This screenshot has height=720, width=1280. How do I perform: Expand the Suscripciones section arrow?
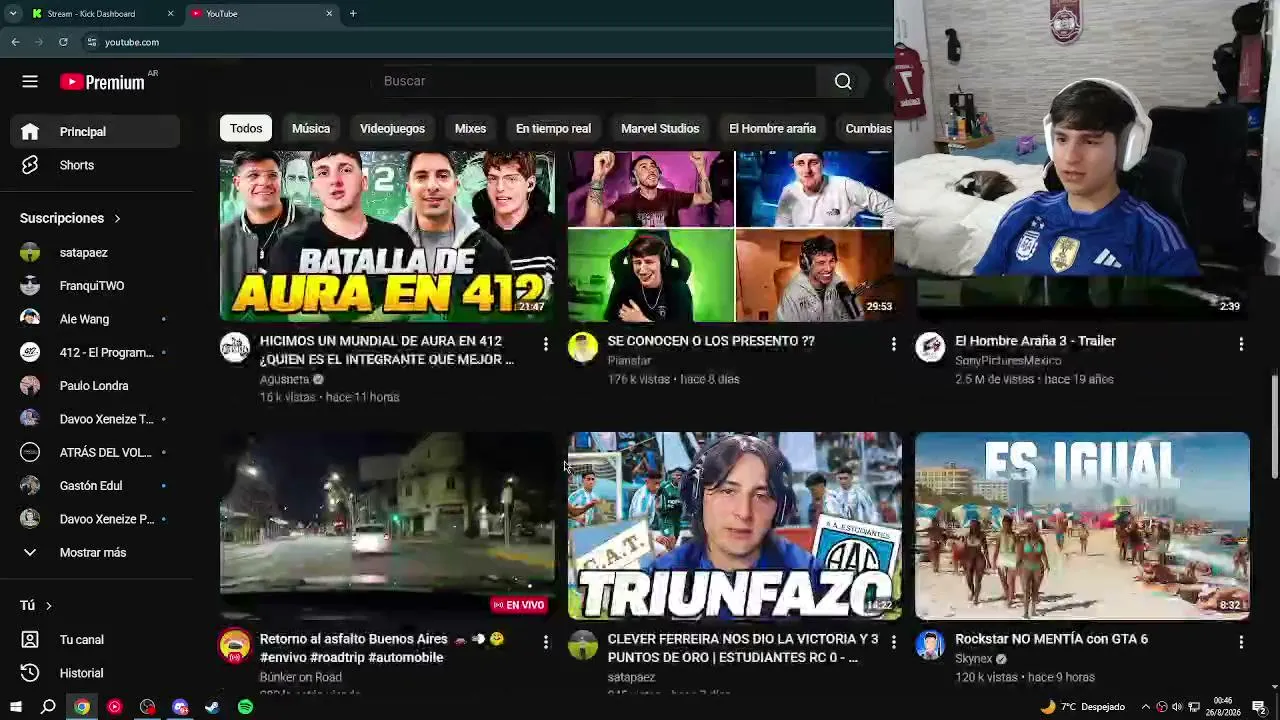(x=117, y=218)
